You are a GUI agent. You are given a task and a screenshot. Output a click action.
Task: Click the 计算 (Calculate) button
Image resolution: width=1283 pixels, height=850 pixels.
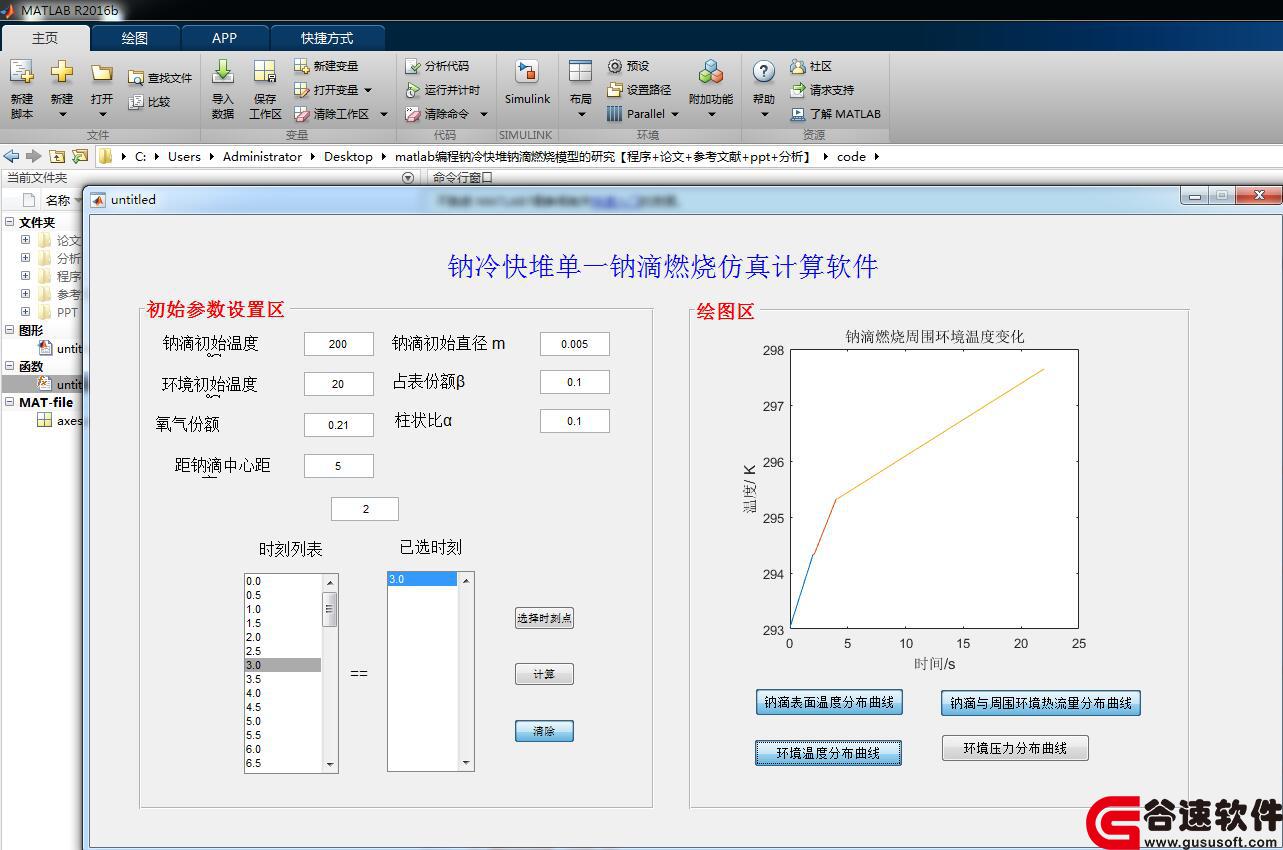point(544,674)
